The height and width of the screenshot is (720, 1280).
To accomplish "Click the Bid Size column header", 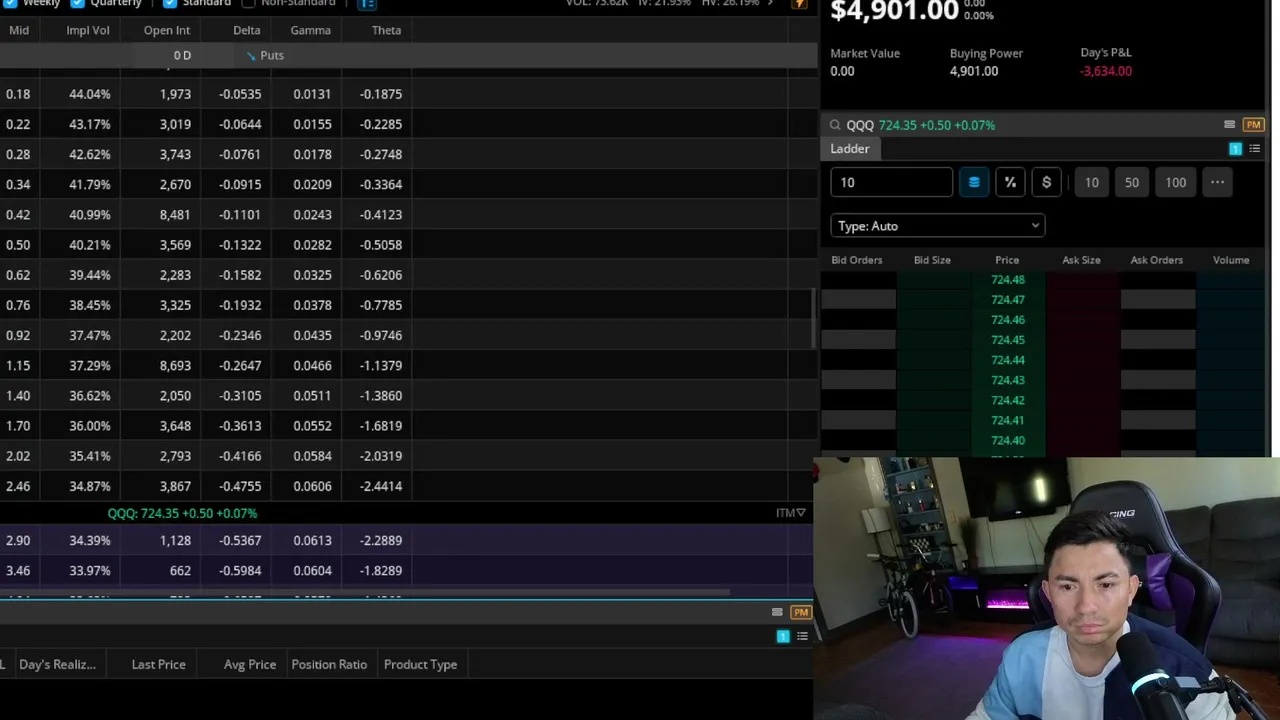I will 932,260.
